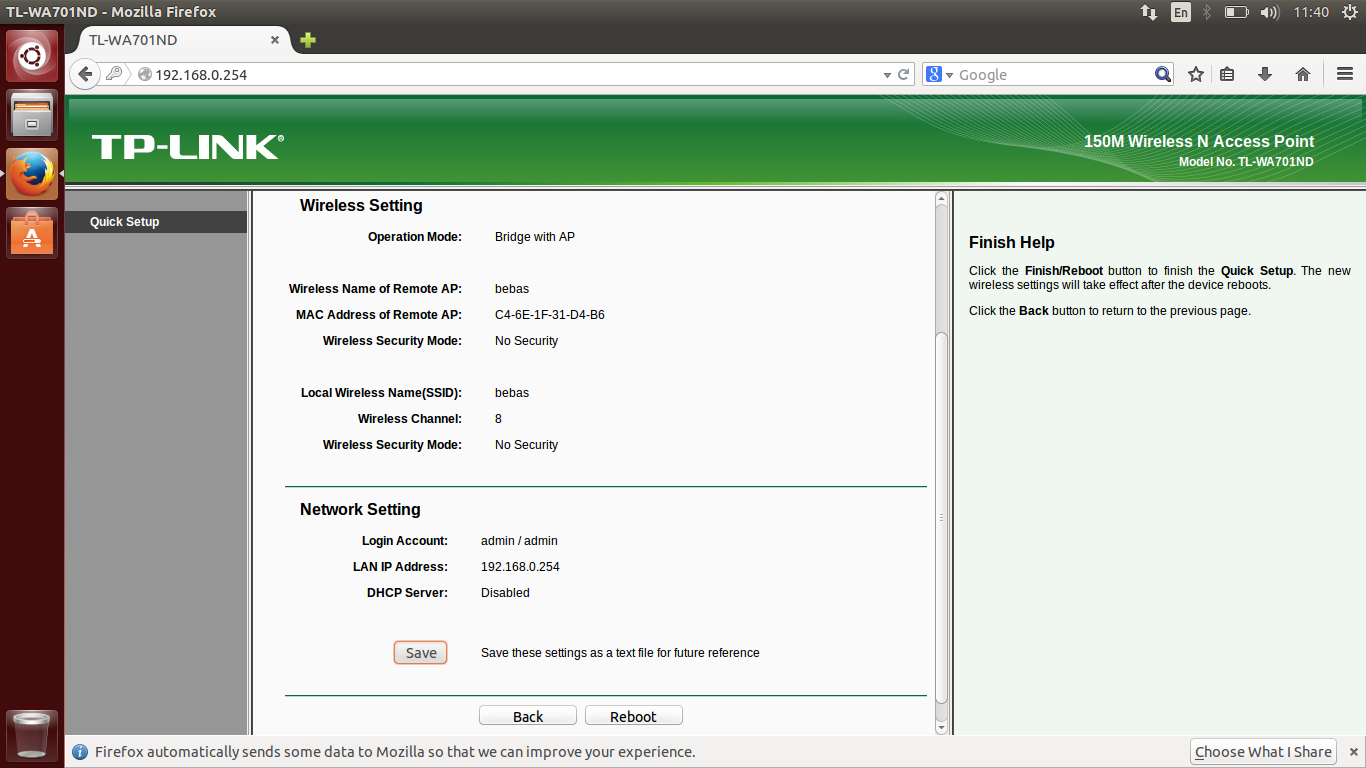This screenshot has width=1366, height=768.
Task: Open the system power gear menu
Action: coord(1349,12)
